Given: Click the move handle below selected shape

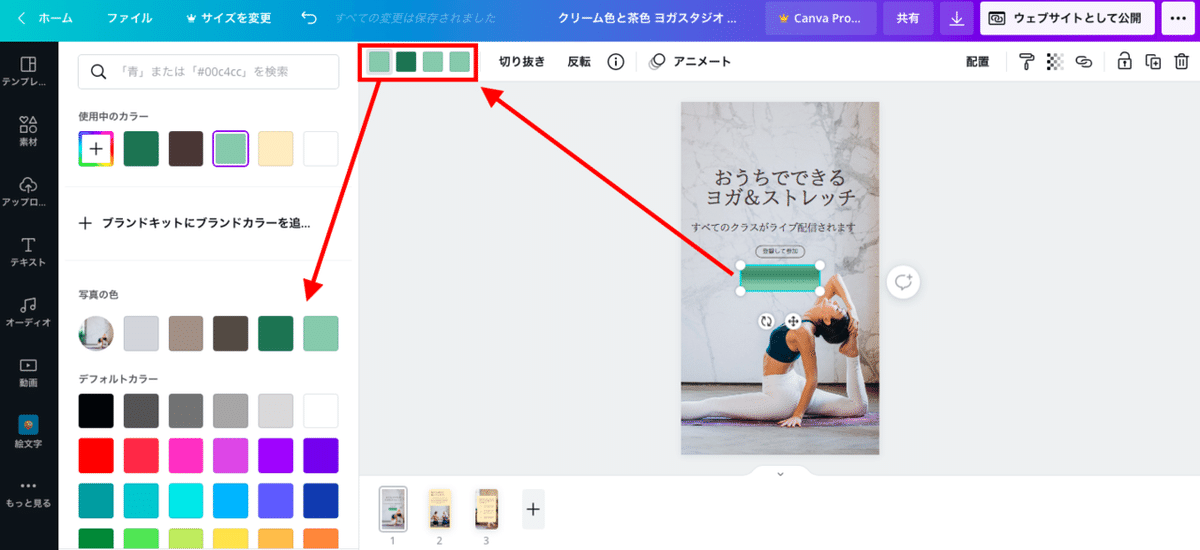Looking at the screenshot, I should 793,321.
